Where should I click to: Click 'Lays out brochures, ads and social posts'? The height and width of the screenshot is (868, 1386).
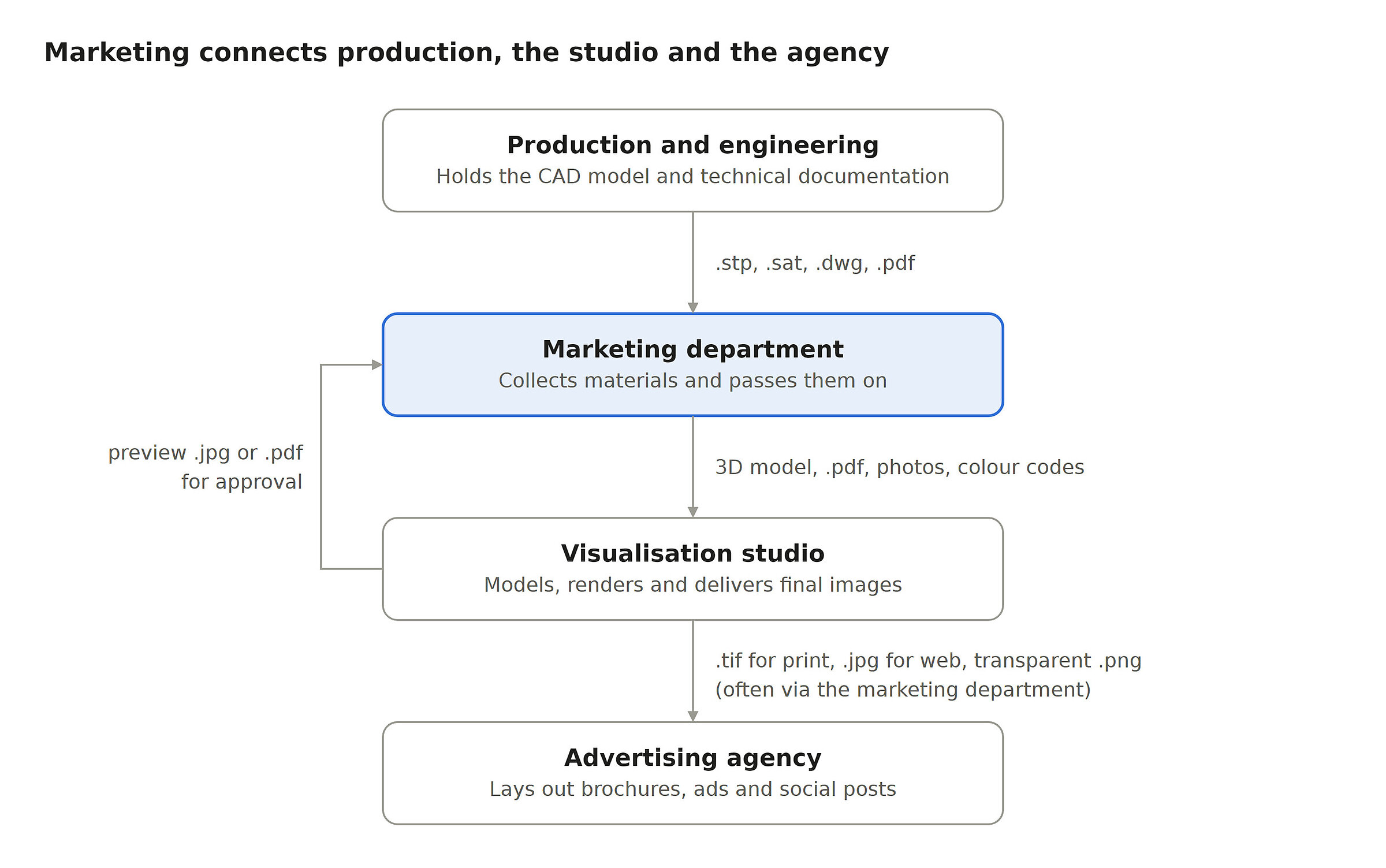point(692,789)
